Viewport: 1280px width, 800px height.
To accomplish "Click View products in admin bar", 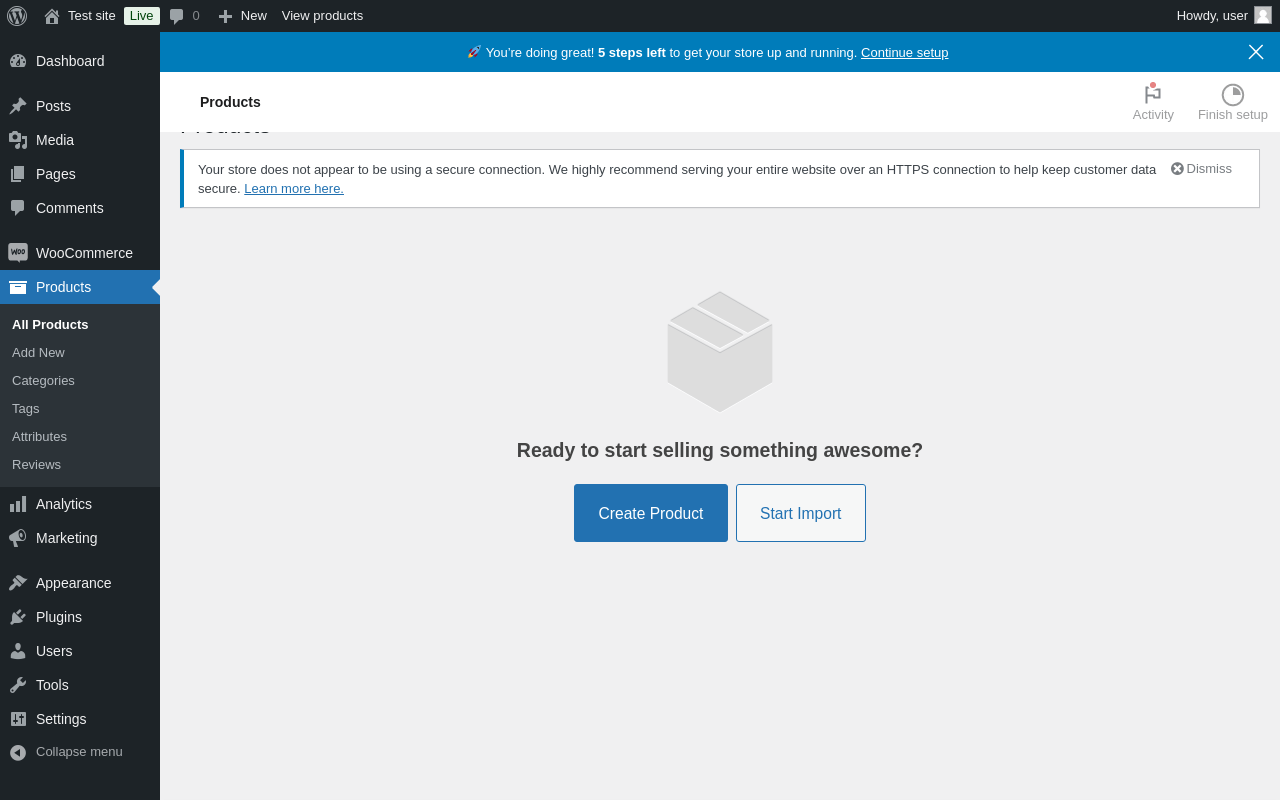I will (x=322, y=16).
